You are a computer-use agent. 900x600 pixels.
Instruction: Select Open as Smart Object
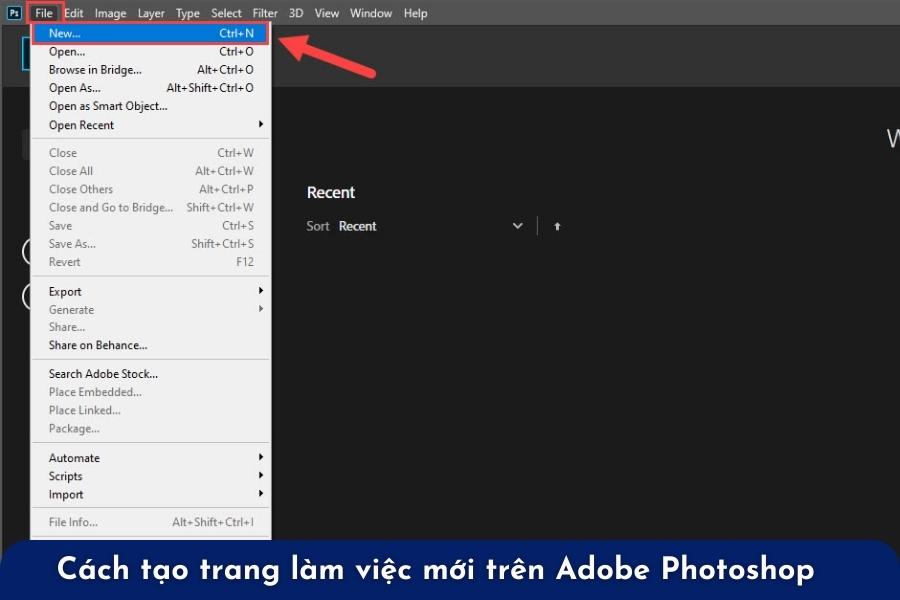click(108, 106)
